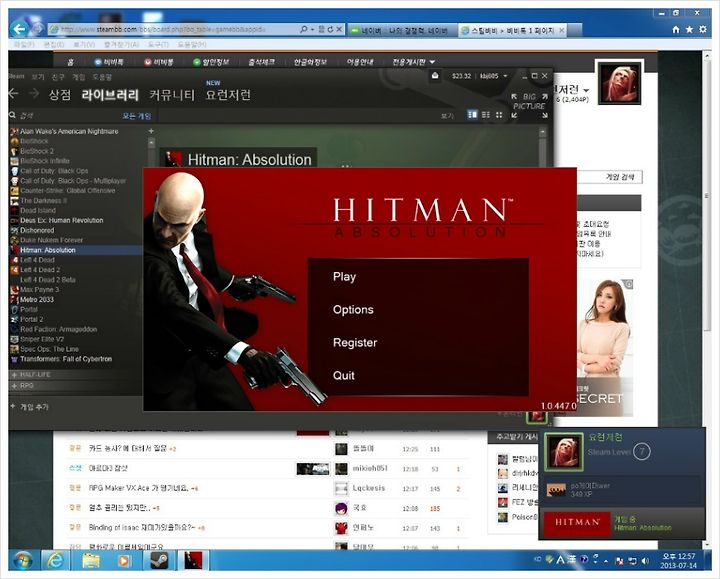Enter Steam Big Picture mode
Viewport: 720px width, 579px height.
(529, 106)
